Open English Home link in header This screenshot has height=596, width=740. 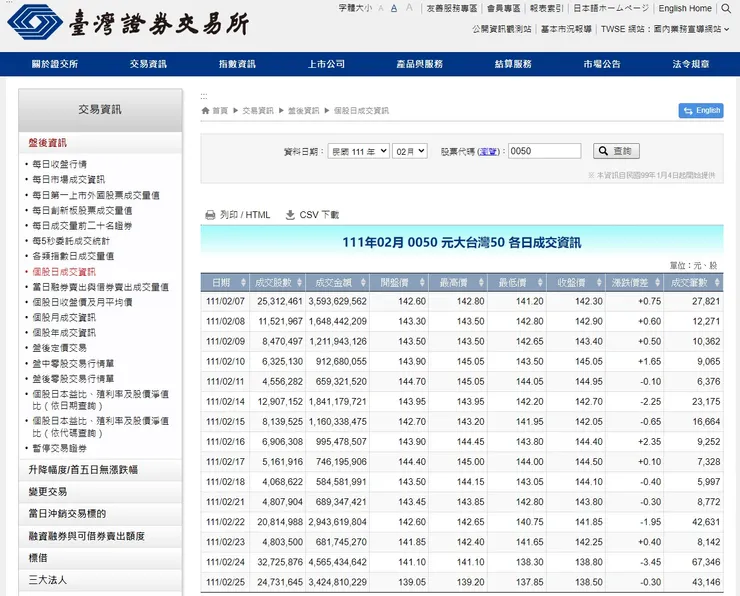[x=685, y=8]
